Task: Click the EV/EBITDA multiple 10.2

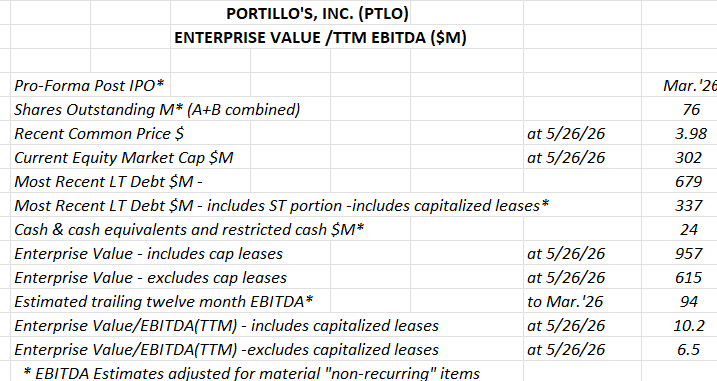Action: pyautogui.click(x=689, y=326)
